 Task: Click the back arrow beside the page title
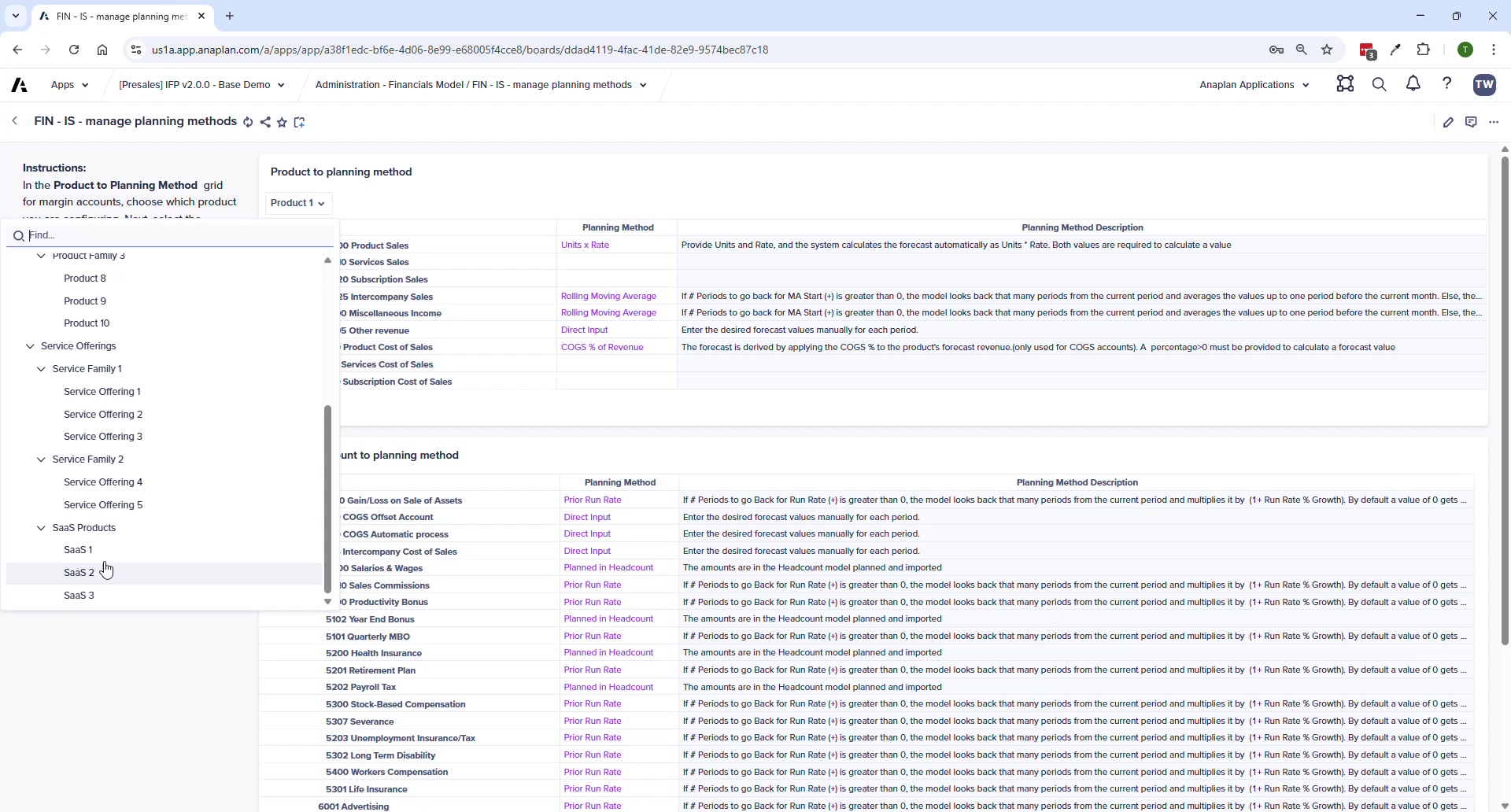(14, 121)
